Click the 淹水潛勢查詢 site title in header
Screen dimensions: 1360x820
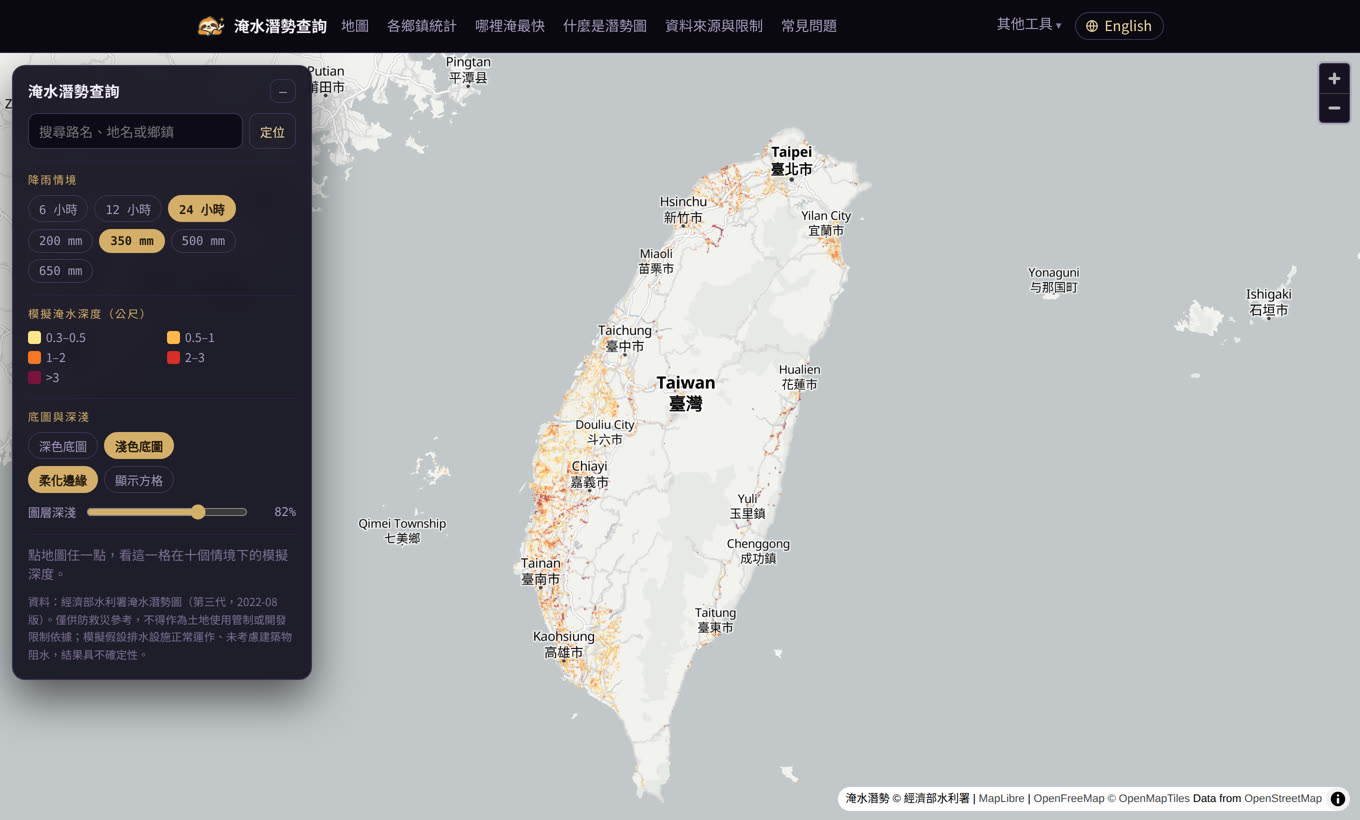pos(280,26)
